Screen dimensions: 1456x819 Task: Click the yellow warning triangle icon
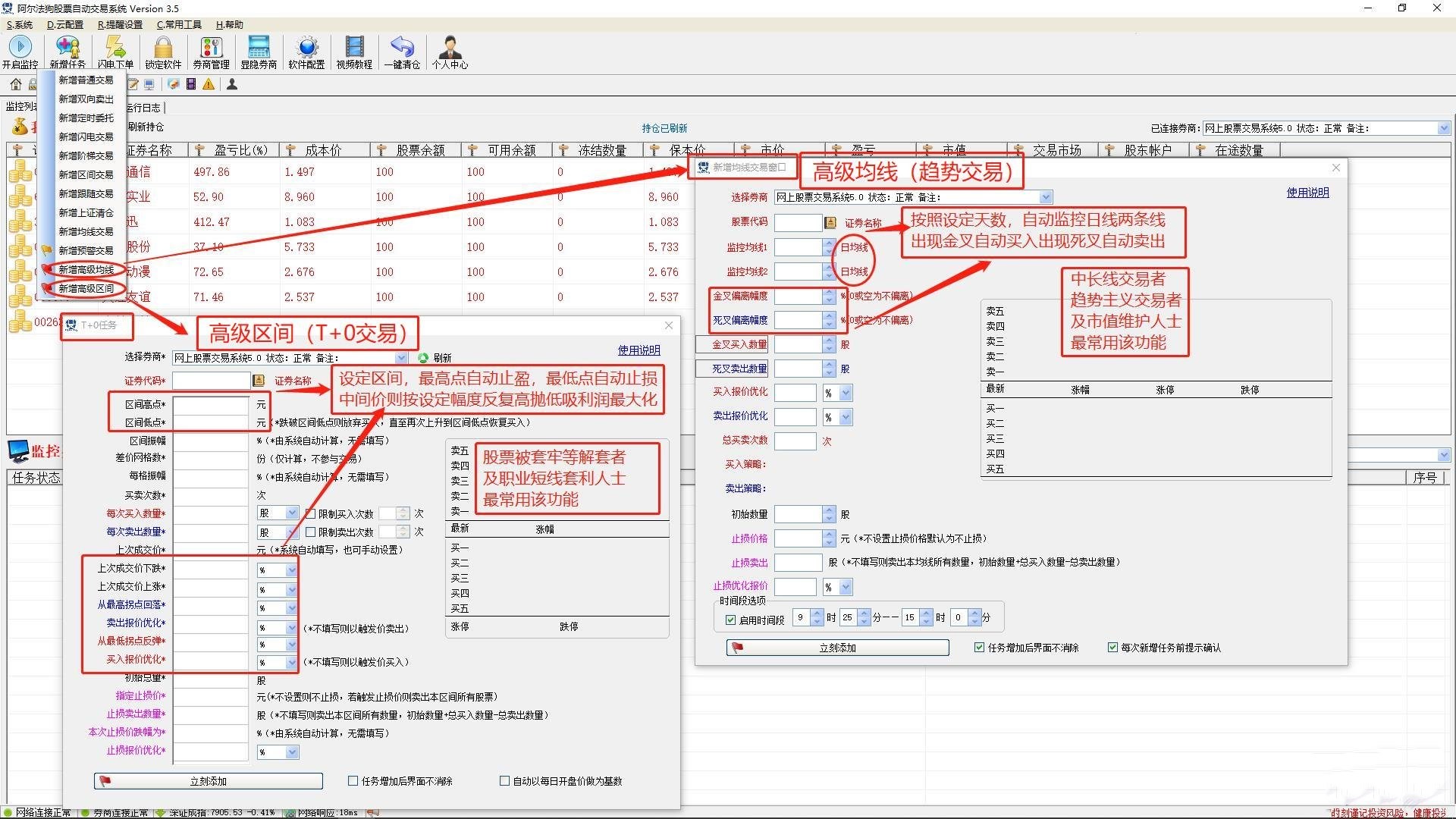tap(209, 84)
